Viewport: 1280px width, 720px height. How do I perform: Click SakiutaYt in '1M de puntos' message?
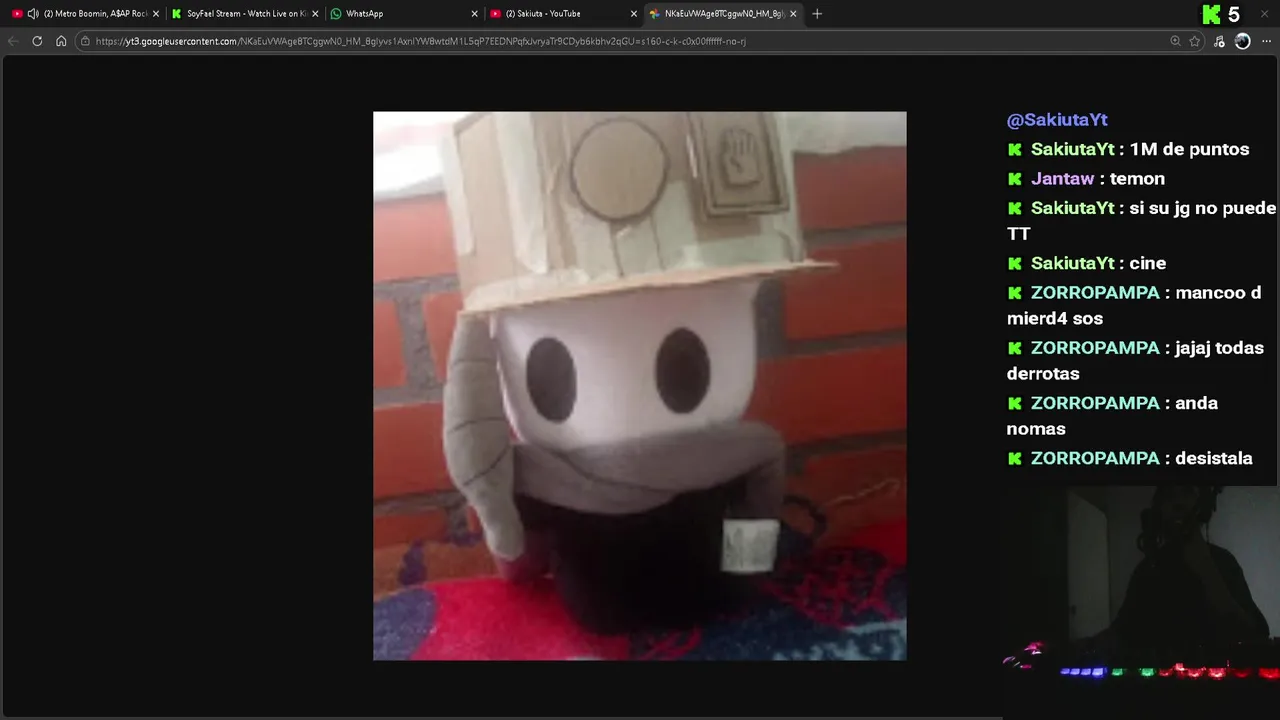1072,149
